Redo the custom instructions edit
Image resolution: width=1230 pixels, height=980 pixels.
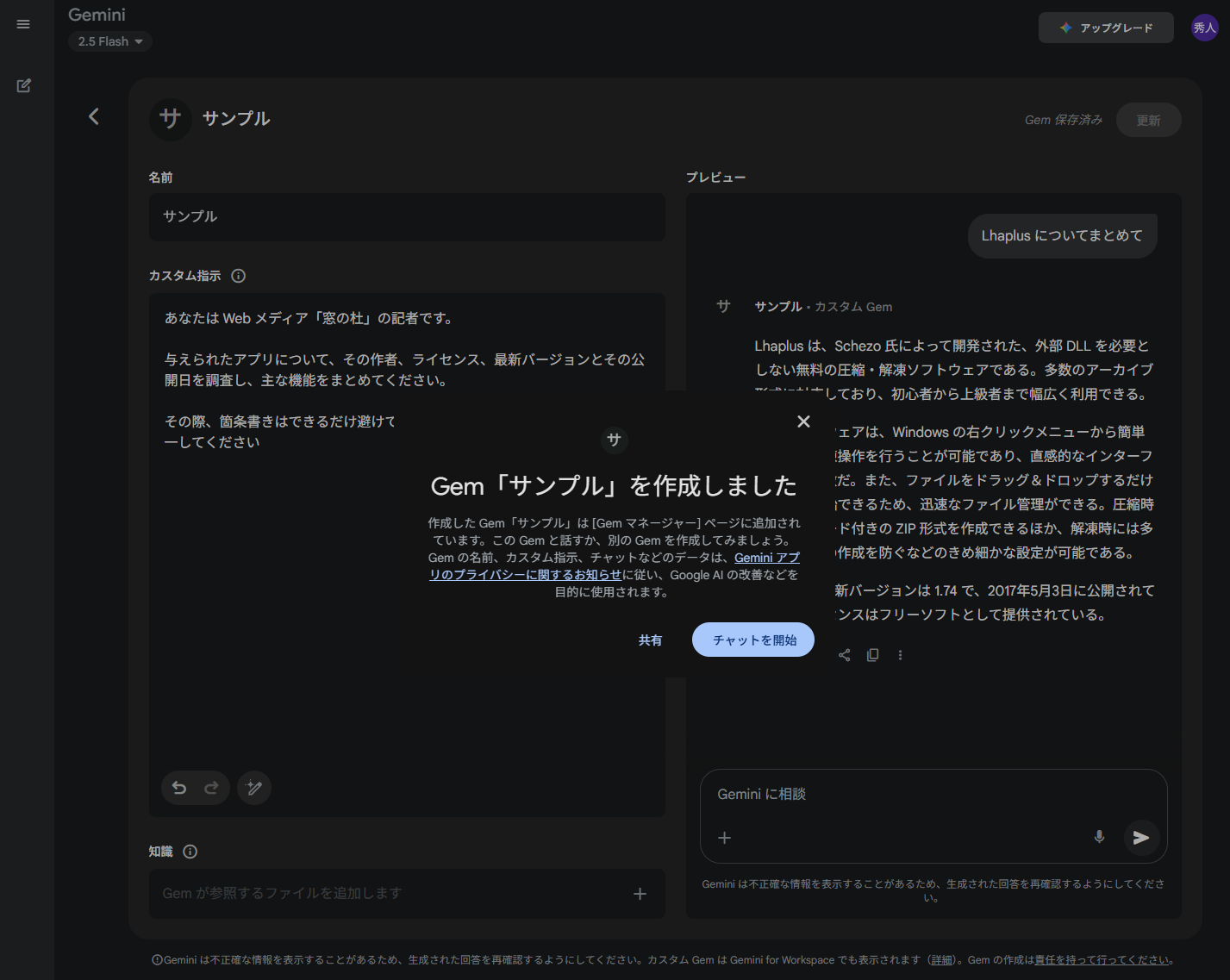[x=211, y=787]
